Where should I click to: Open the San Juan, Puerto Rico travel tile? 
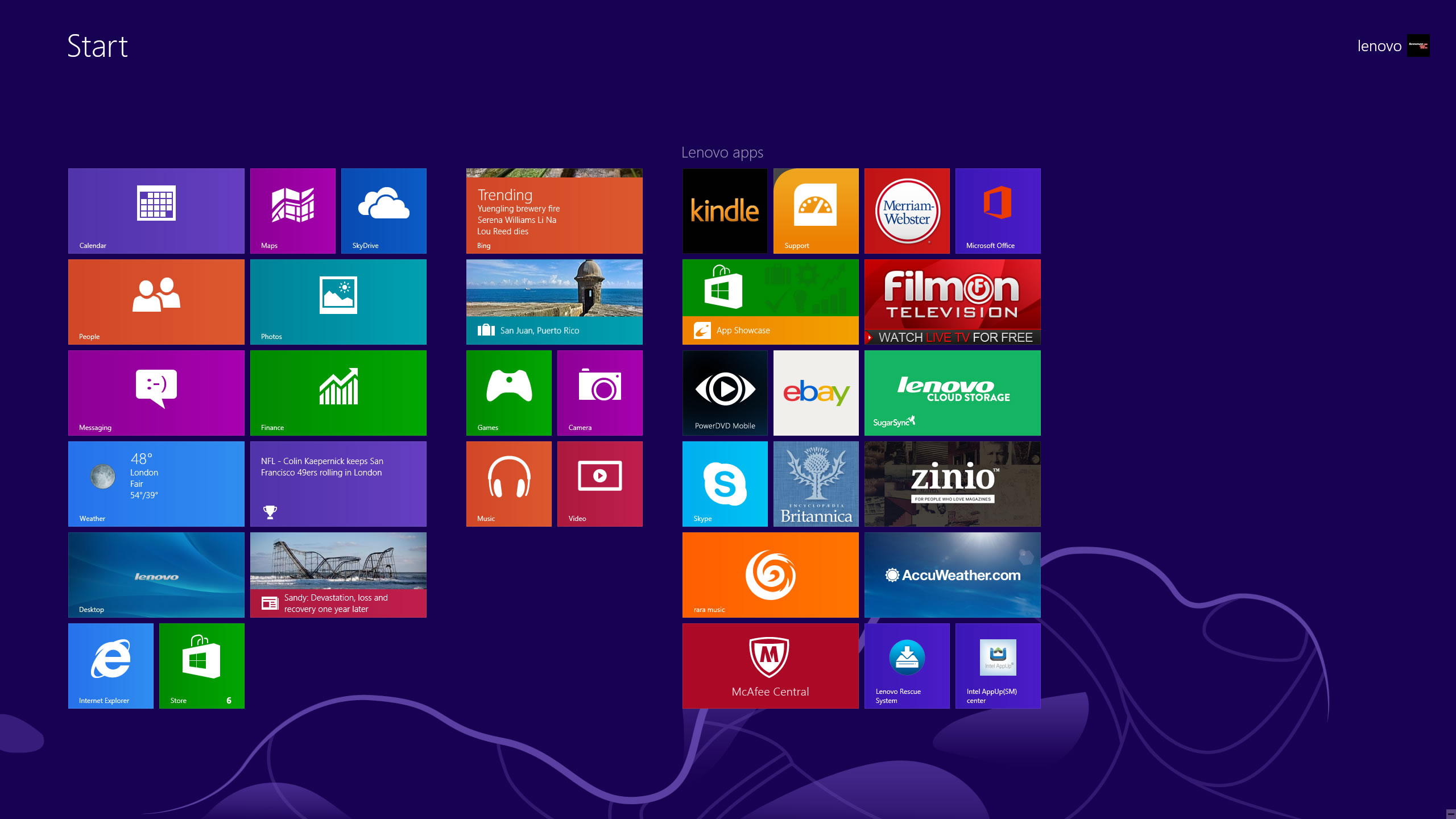click(x=554, y=301)
